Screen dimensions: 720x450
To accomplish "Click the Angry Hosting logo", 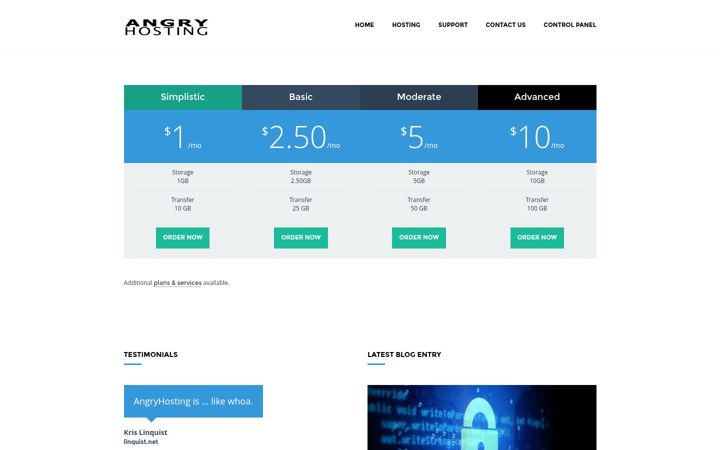I will point(166,27).
